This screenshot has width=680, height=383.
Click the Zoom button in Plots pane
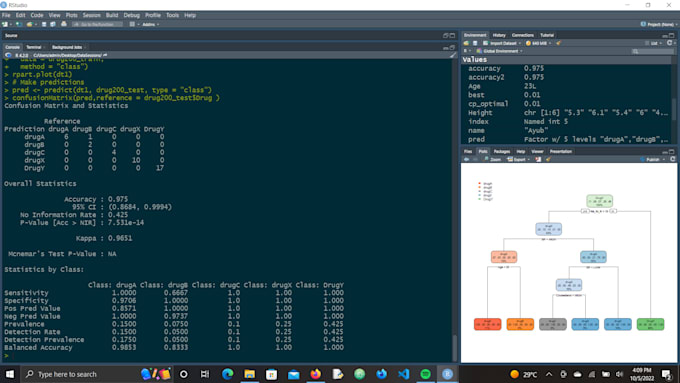492,159
